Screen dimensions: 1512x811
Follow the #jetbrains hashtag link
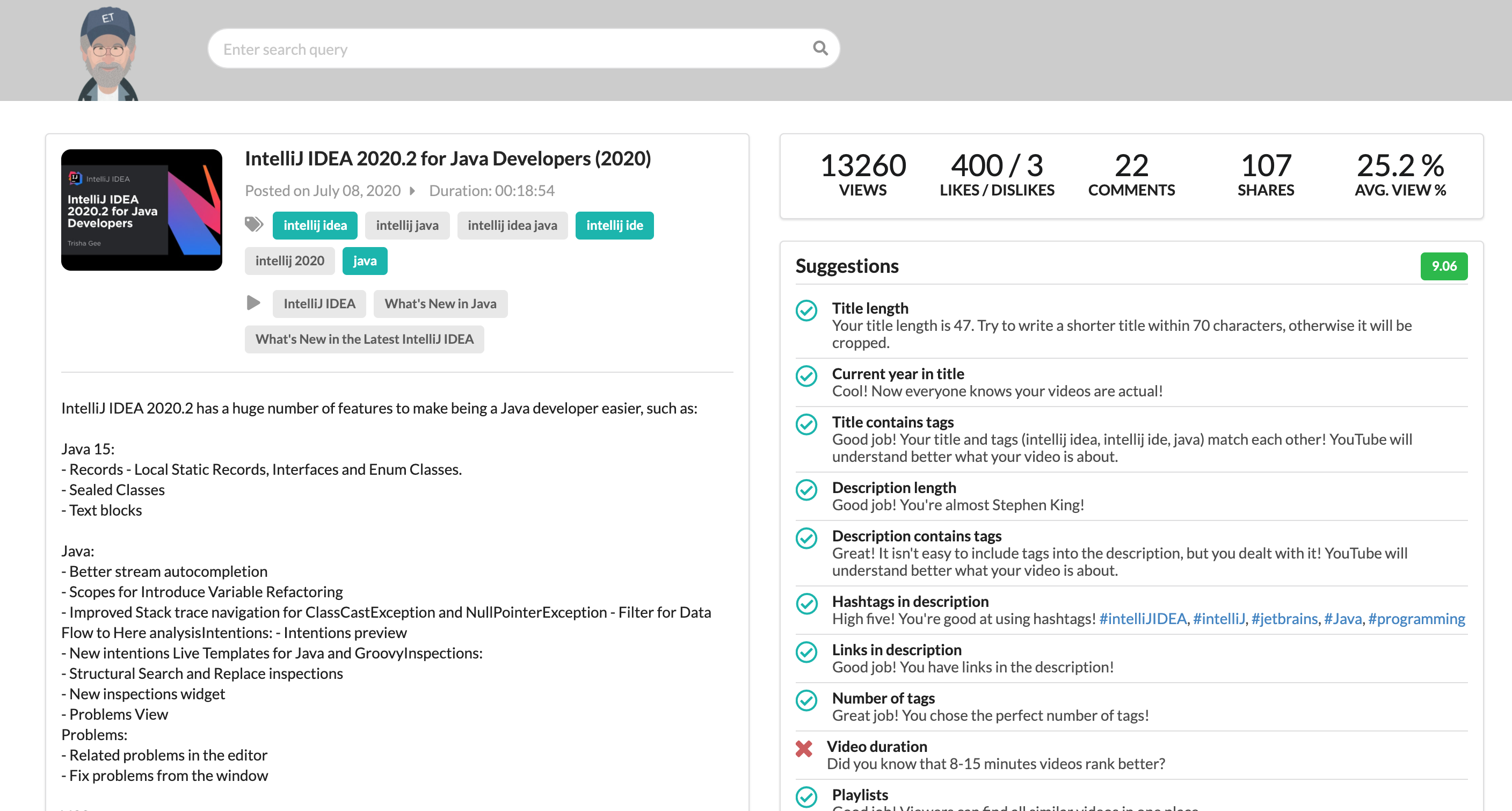coord(1284,619)
